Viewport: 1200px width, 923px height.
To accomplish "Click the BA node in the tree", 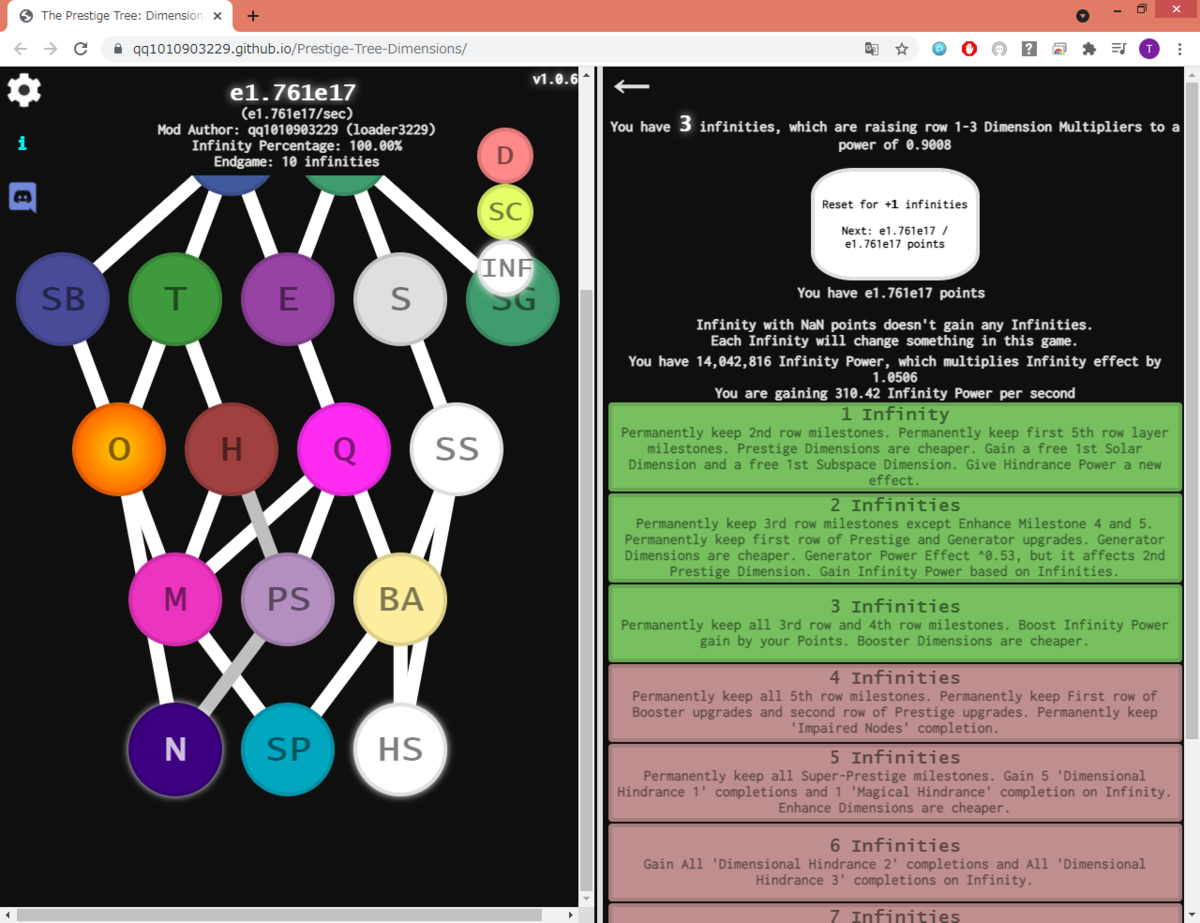I will (399, 599).
